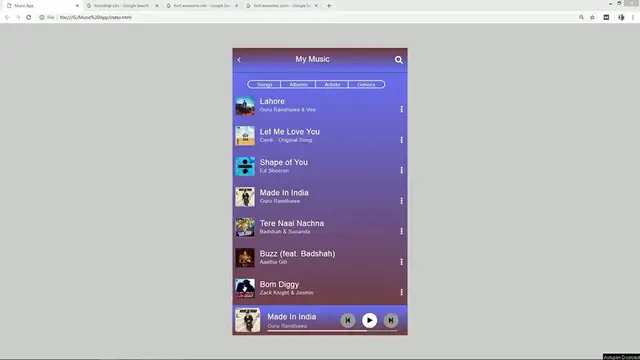The height and width of the screenshot is (360, 640).
Task: Go back in browser history
Action: click(x=7, y=18)
